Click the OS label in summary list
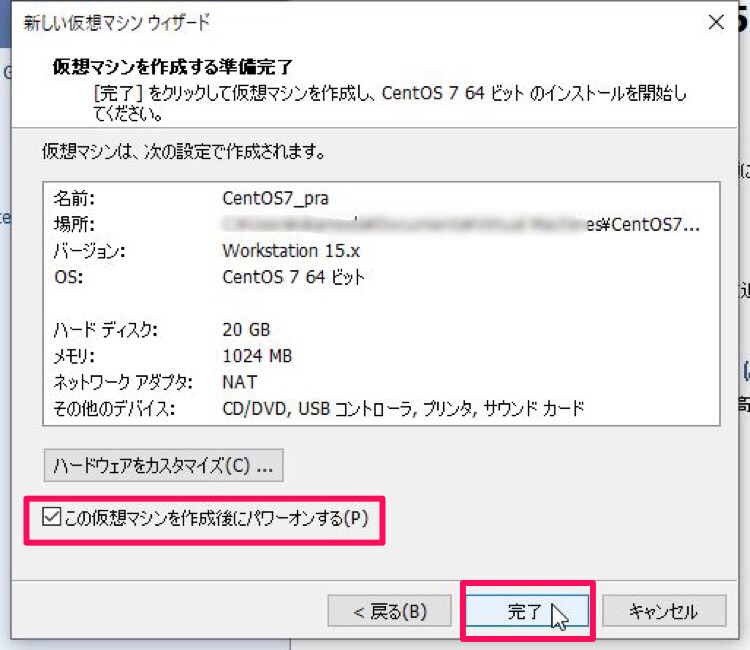The image size is (750, 650). pyautogui.click(x=66, y=276)
